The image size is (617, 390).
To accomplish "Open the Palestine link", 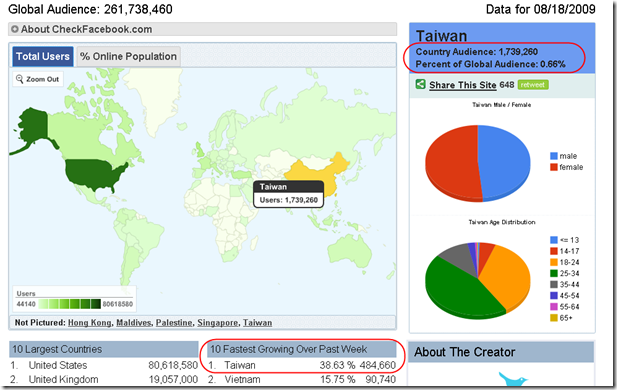I will (174, 323).
